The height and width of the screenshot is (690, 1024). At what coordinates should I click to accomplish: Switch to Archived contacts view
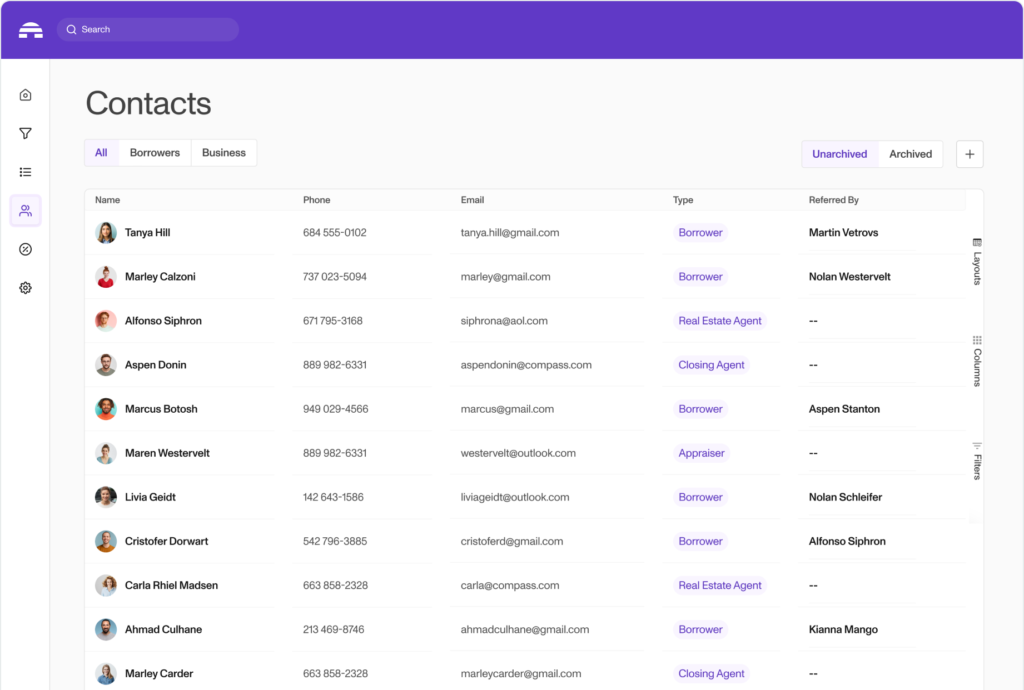(x=910, y=154)
